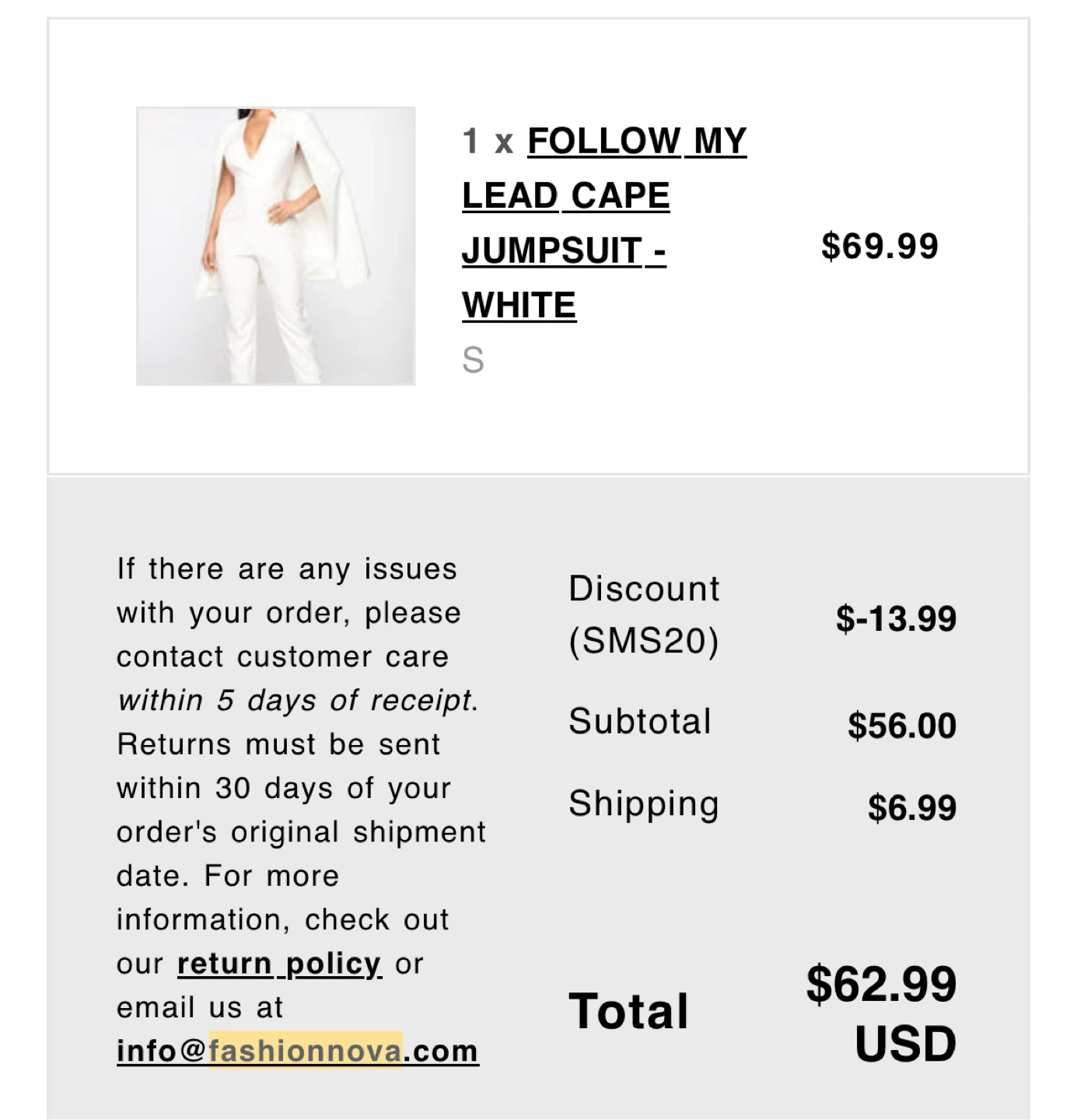The height and width of the screenshot is (1120, 1077).
Task: Click the 'within 30 days of your' text line
Action: click(284, 789)
